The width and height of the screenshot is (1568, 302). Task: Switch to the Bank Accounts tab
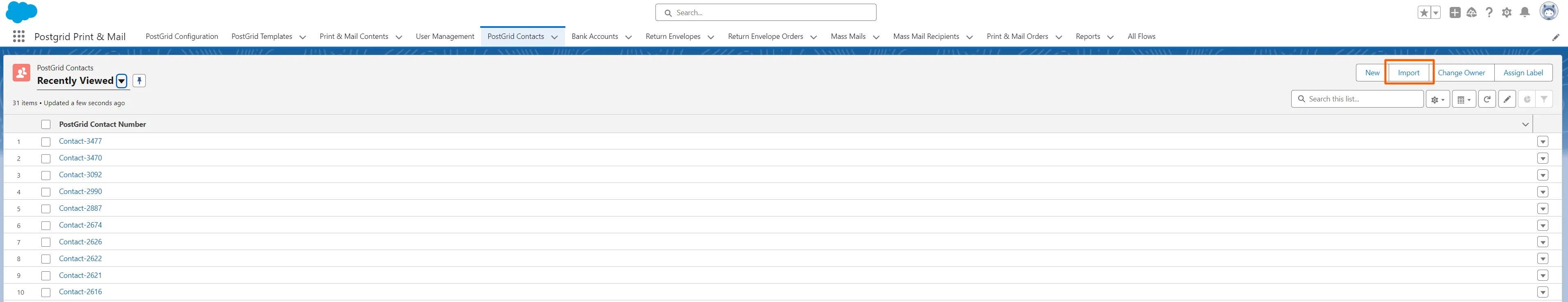tap(594, 36)
